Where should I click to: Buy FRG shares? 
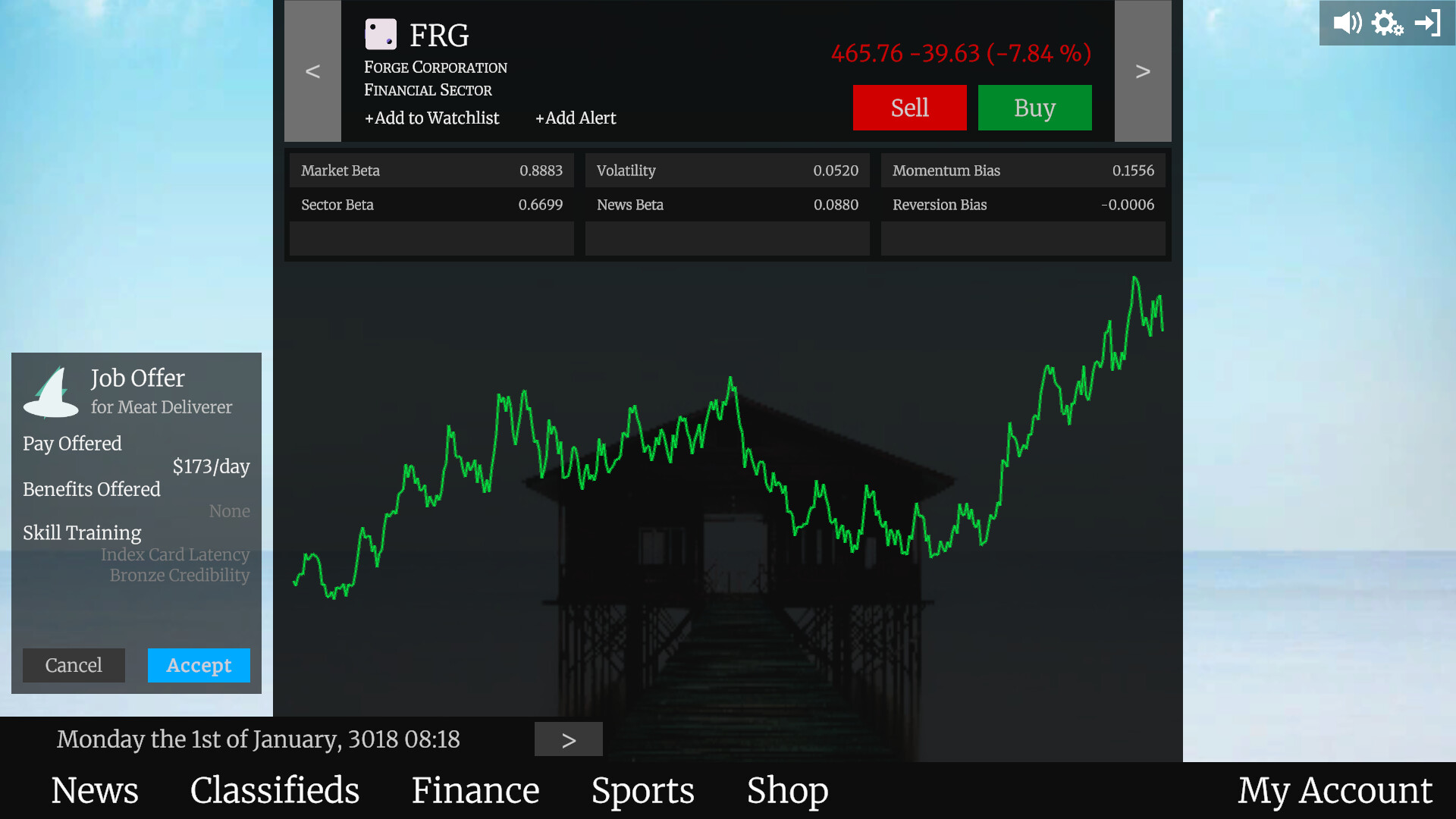click(x=1034, y=107)
